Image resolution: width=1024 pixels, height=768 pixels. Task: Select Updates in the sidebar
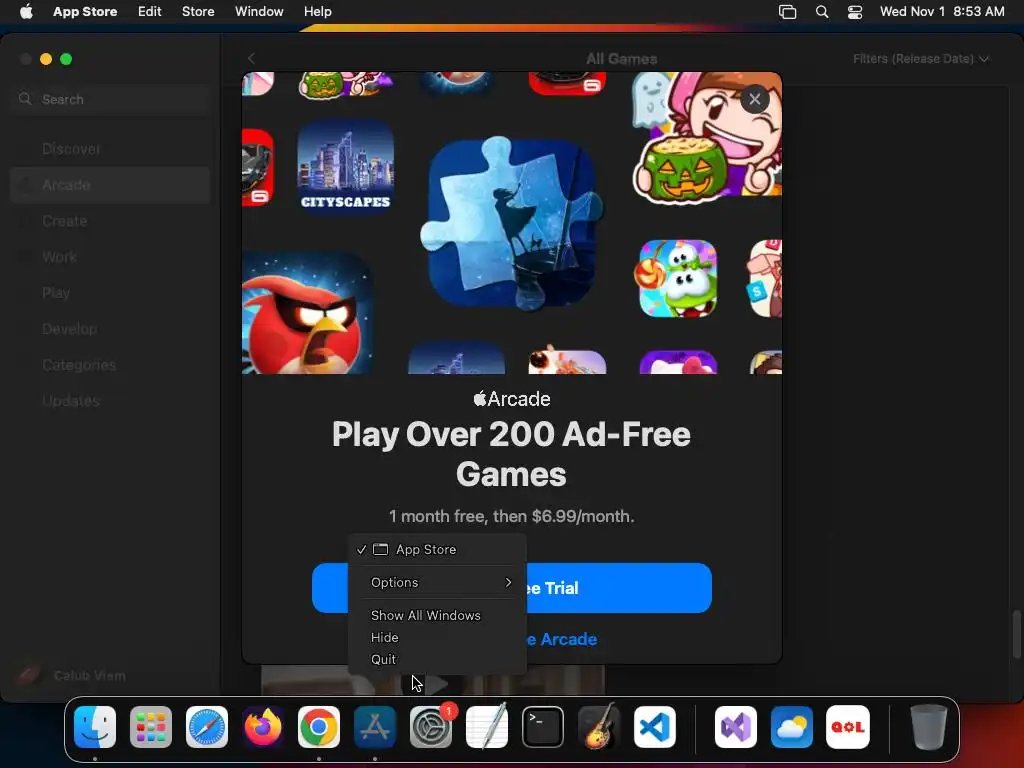110,400
